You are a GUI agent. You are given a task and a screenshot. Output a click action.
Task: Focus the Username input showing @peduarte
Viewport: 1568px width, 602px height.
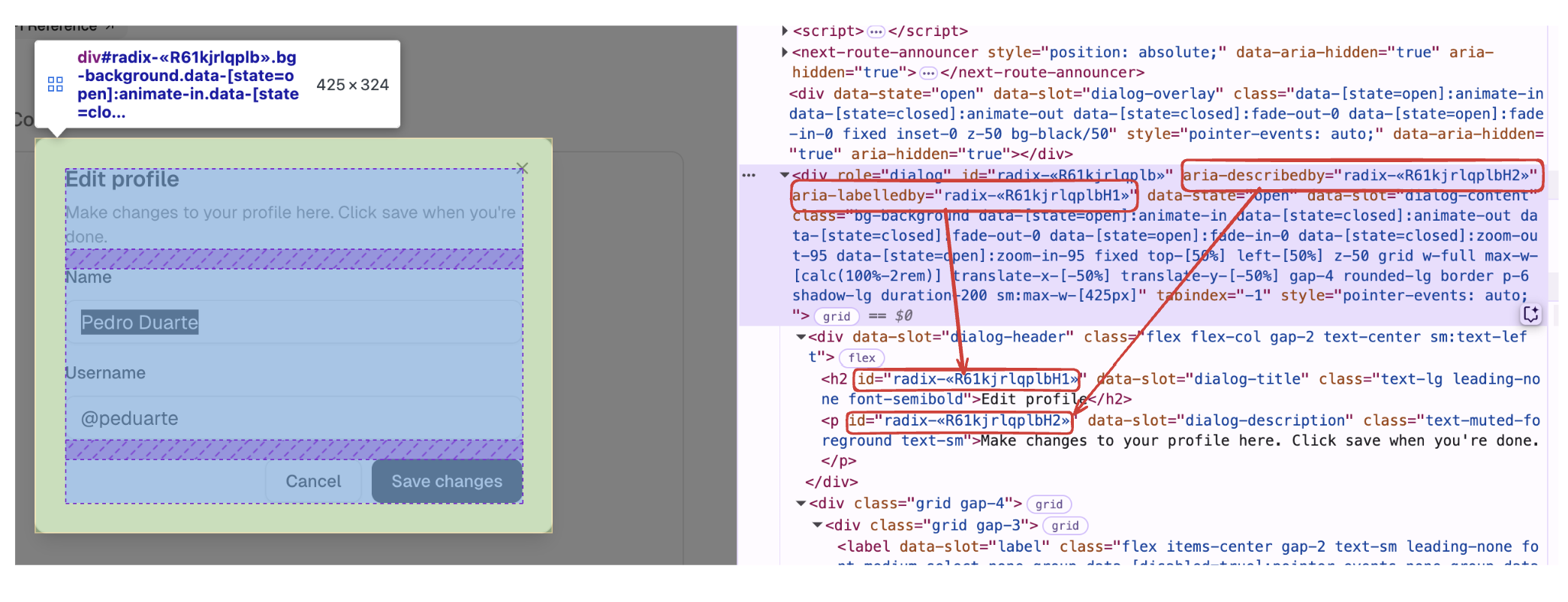tap(294, 418)
